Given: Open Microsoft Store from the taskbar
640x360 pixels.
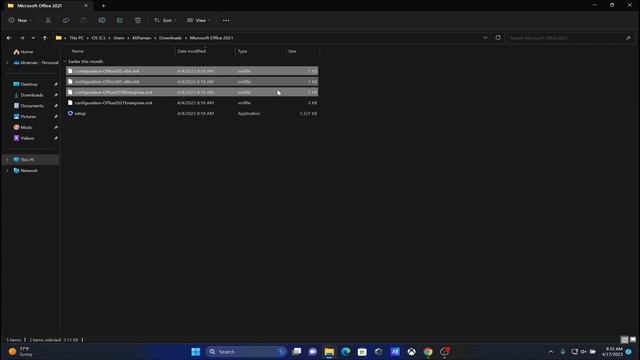Looking at the screenshot, I should coord(362,352).
